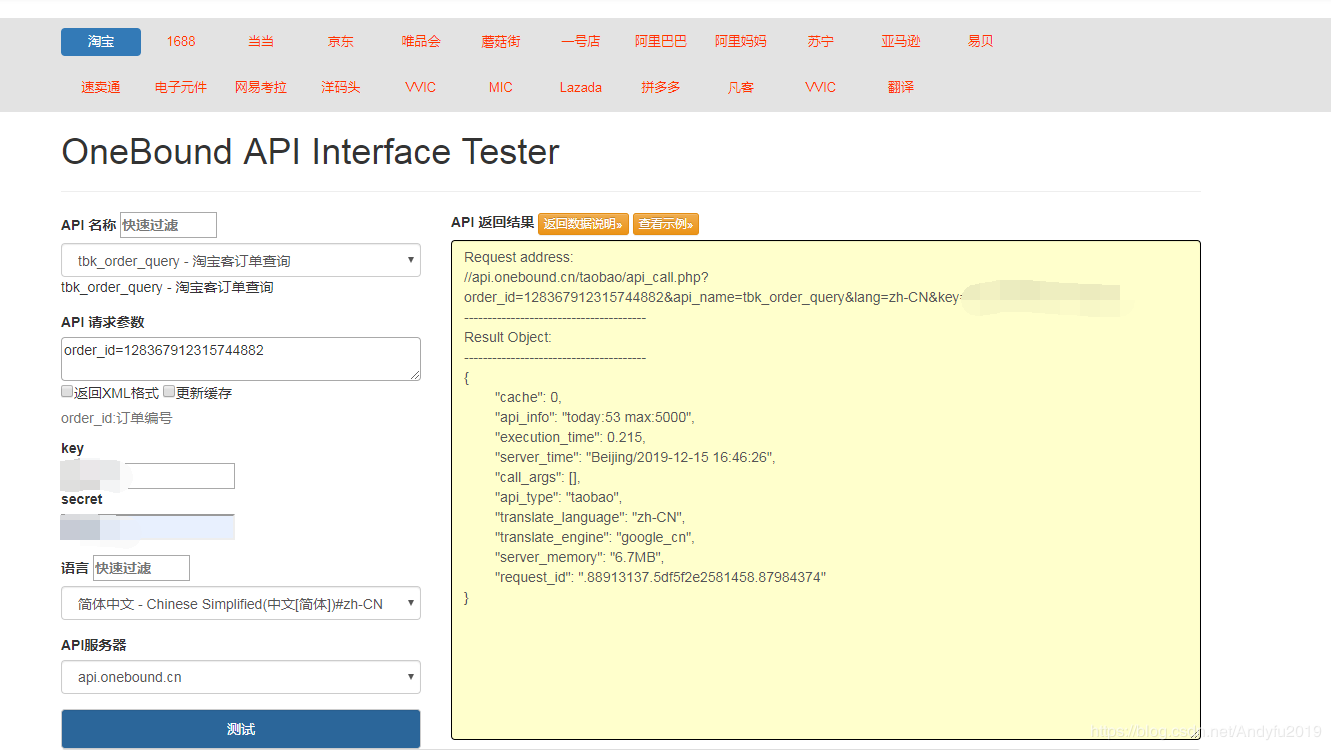
Task: Open the 返回数据说明» button
Action: tap(584, 224)
